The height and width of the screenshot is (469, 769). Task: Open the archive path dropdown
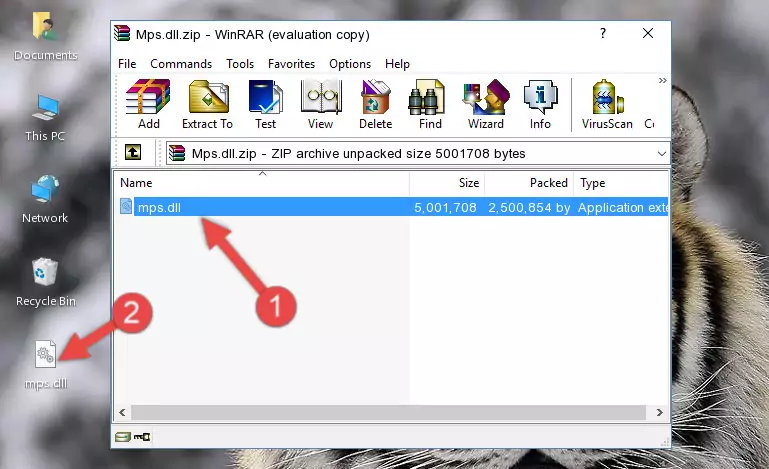662,154
